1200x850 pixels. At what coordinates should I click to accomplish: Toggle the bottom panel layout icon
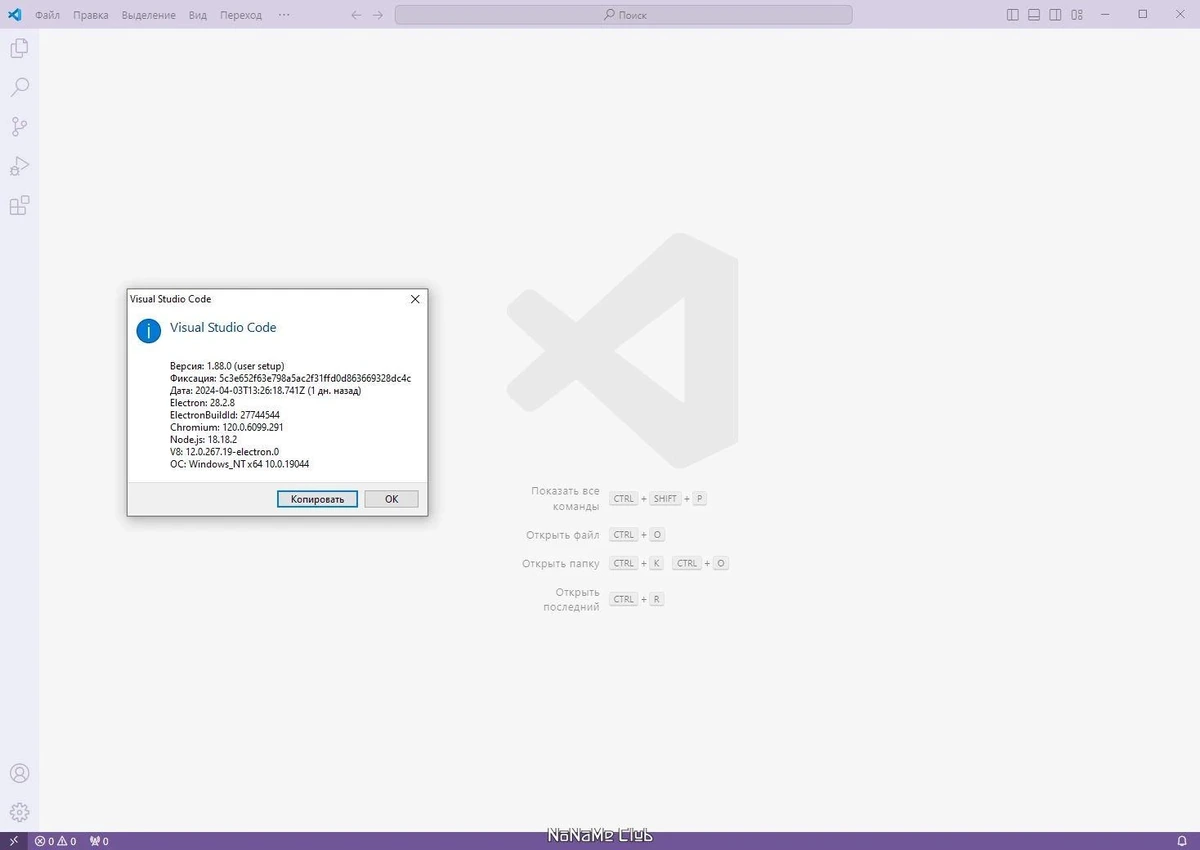click(x=1034, y=15)
